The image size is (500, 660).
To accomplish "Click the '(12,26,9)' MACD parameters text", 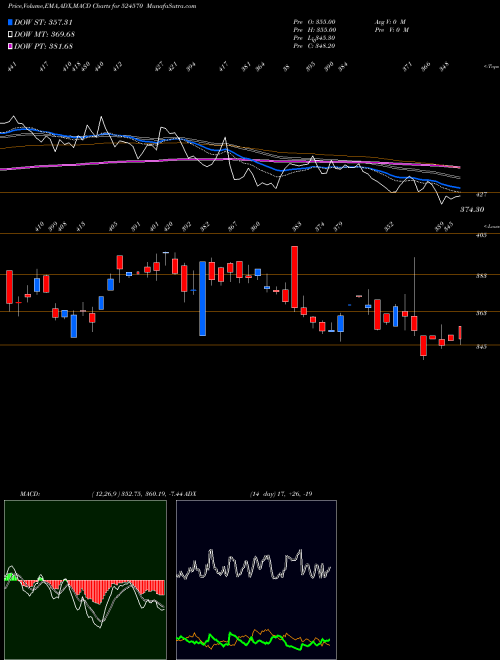I will coord(105,493).
